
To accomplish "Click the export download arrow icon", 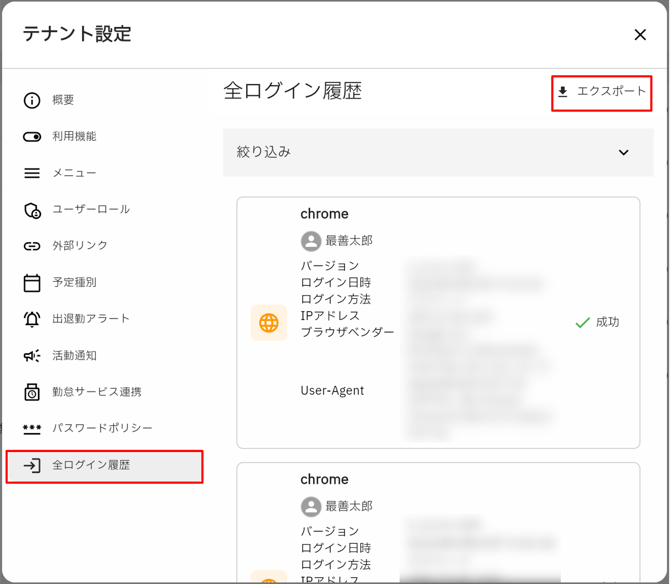I will pos(563,91).
